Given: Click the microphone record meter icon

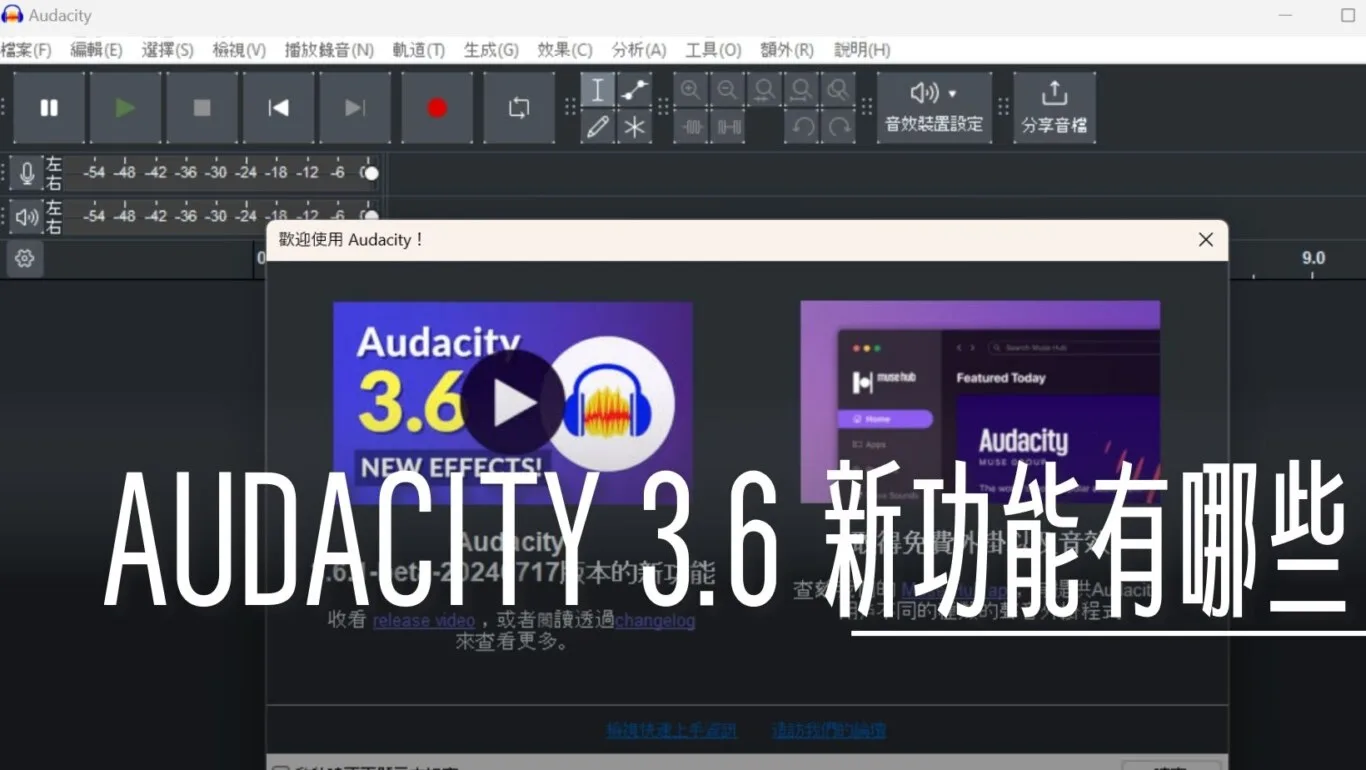Looking at the screenshot, I should point(27,174).
